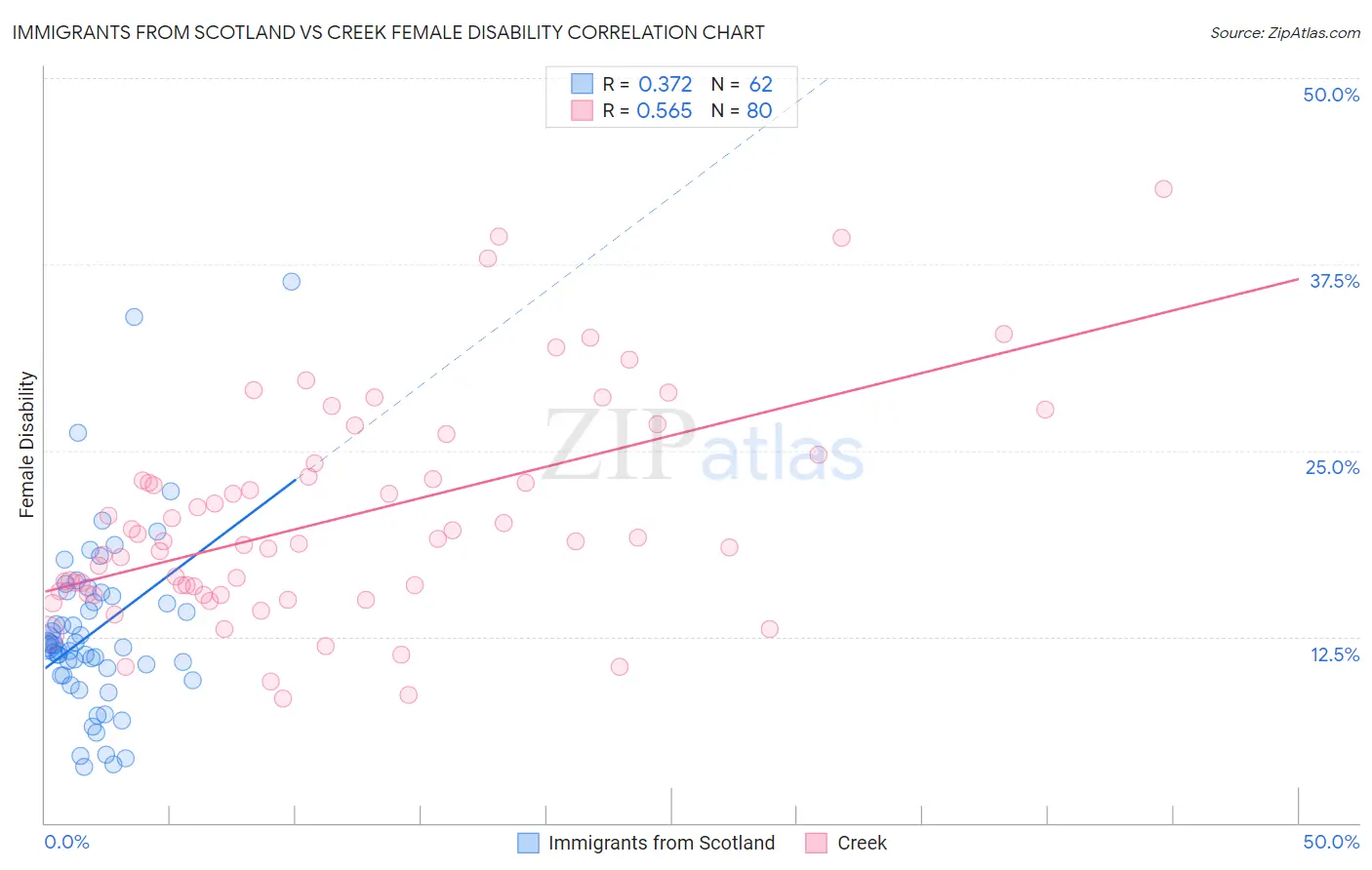The width and height of the screenshot is (1372, 870).
Task: Click the chart title text
Action: (x=388, y=32)
